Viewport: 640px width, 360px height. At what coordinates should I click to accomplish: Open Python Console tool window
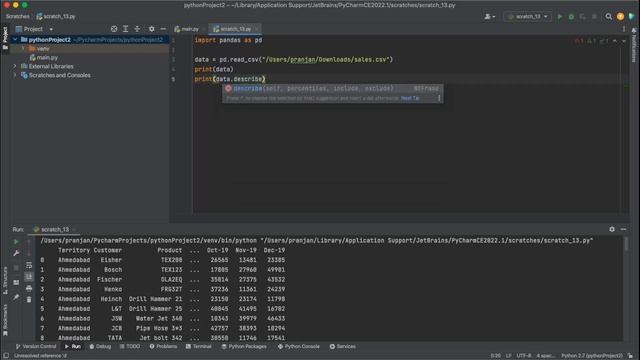click(x=298, y=347)
